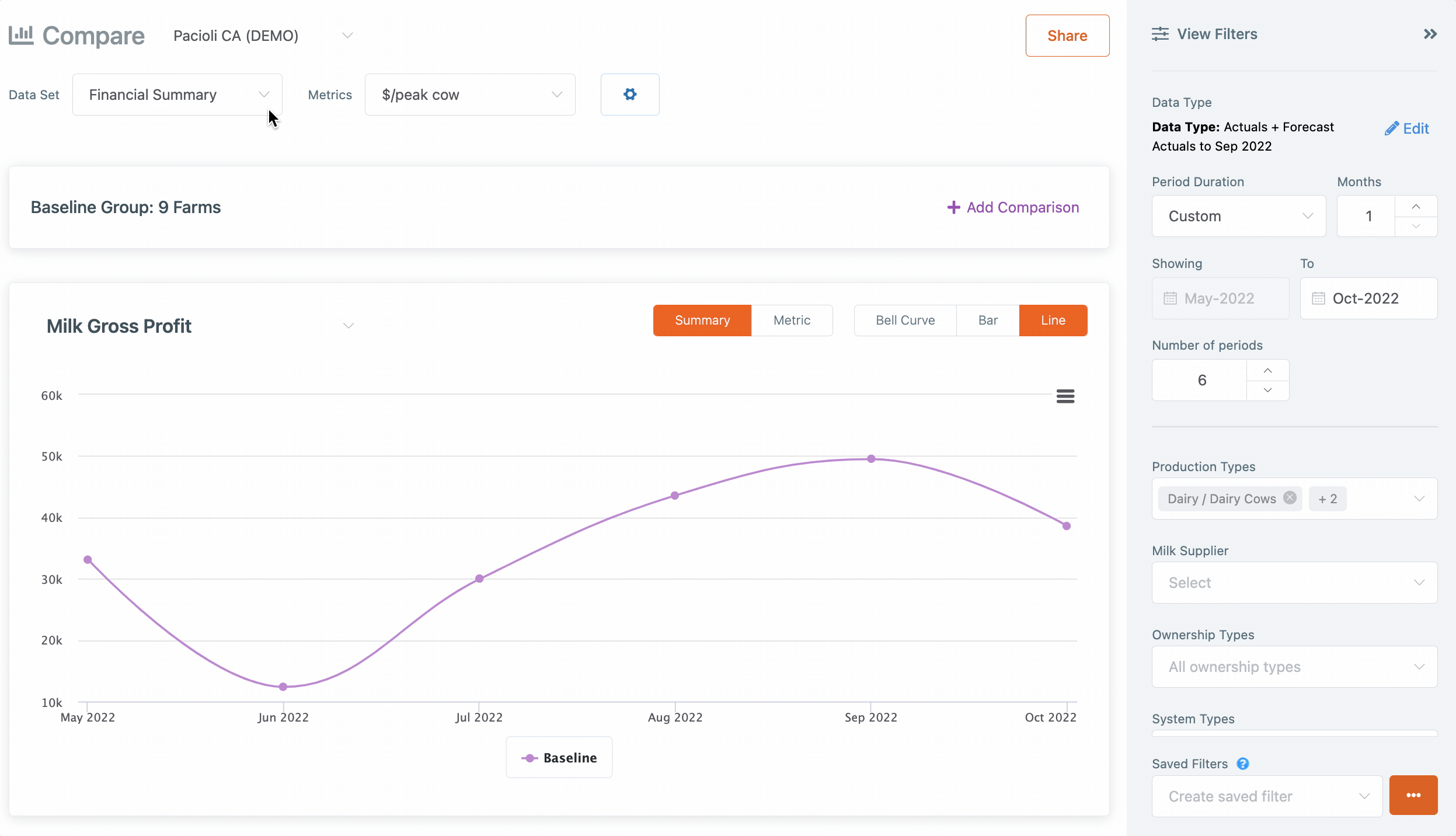Toggle the Baseline series in legend
The width and height of the screenshot is (1456, 836).
[x=559, y=758]
